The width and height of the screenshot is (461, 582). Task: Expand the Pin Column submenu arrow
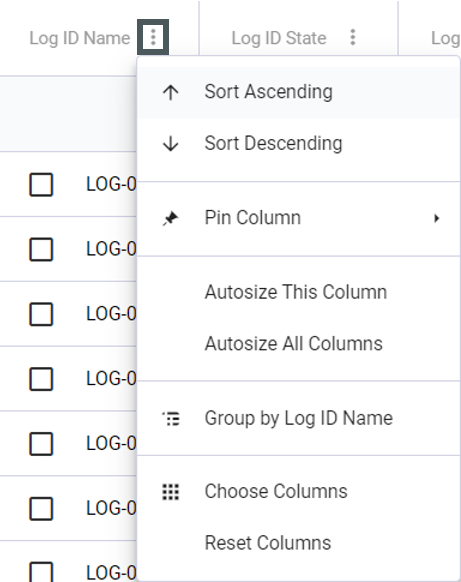pyautogui.click(x=437, y=218)
